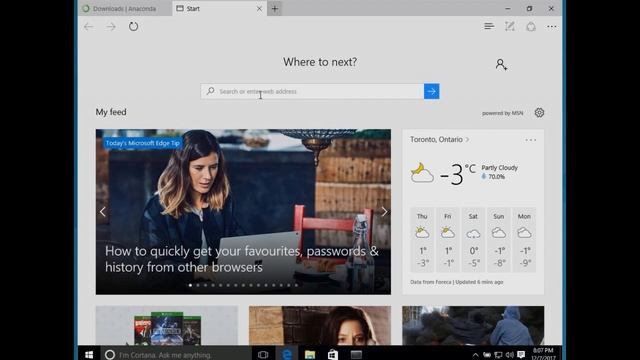The image size is (640, 360).
Task: Open volume control in tray
Action: [509, 355]
